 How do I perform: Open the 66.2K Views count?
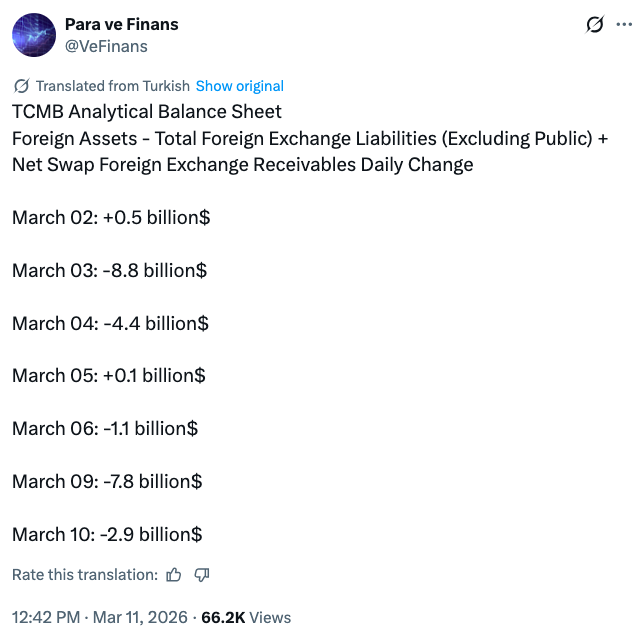click(x=246, y=617)
